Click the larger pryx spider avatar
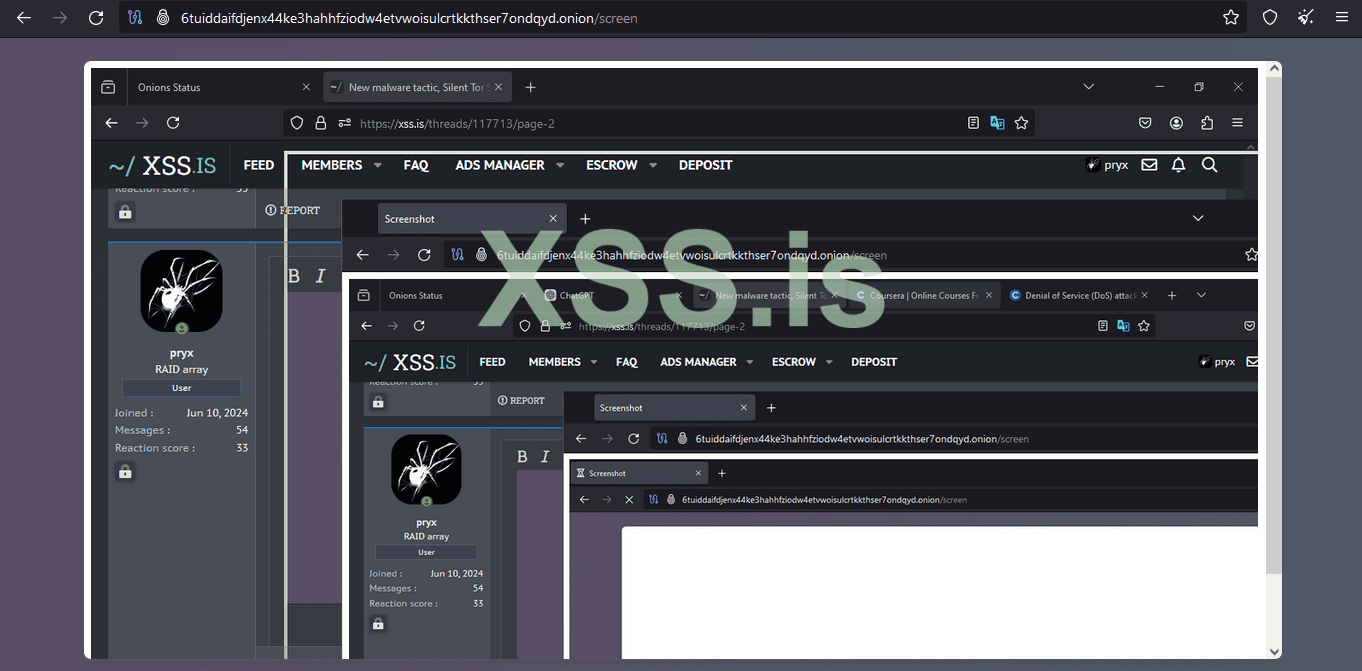 point(182,291)
